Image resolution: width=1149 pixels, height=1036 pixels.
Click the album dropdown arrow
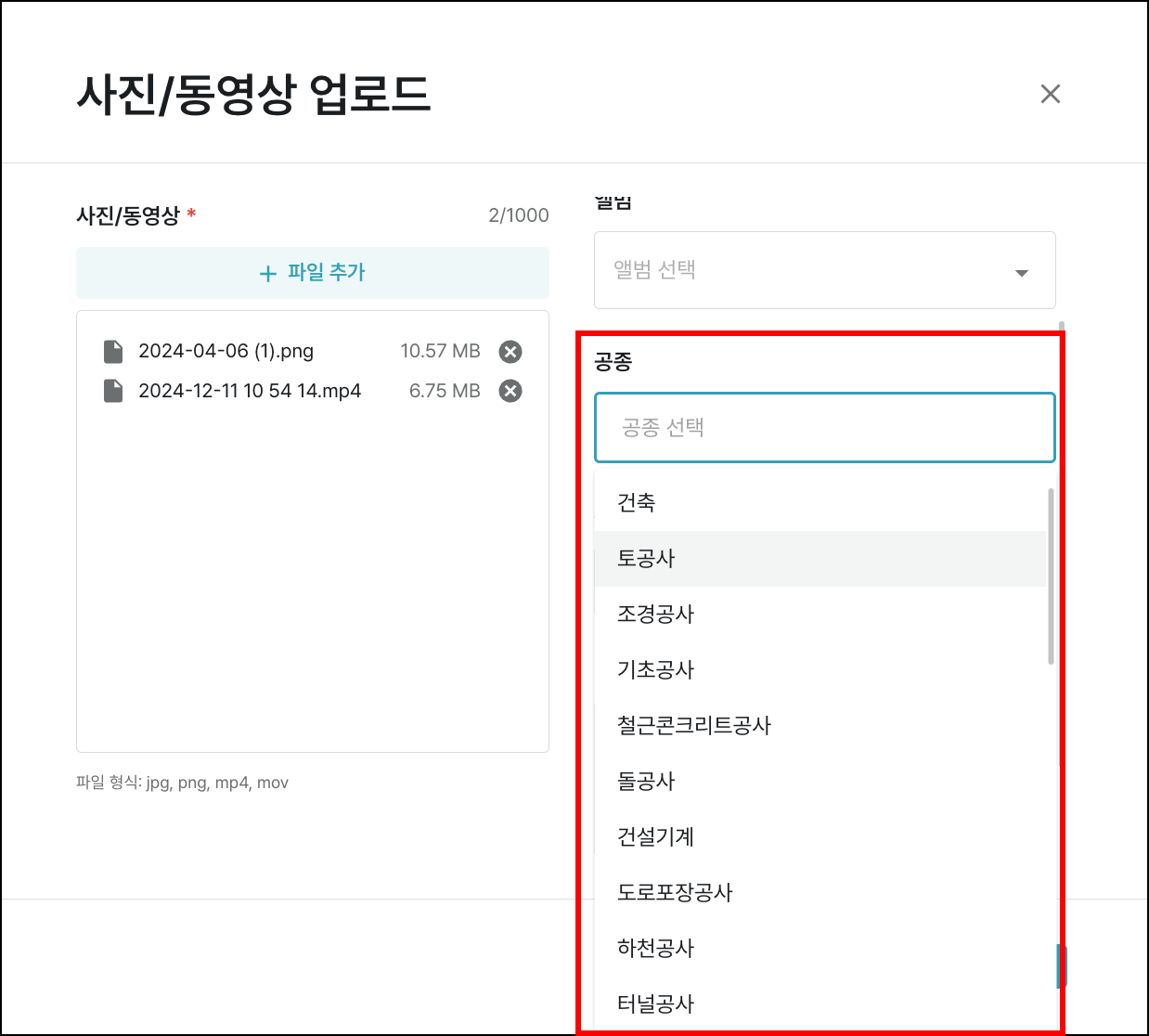point(1021,273)
